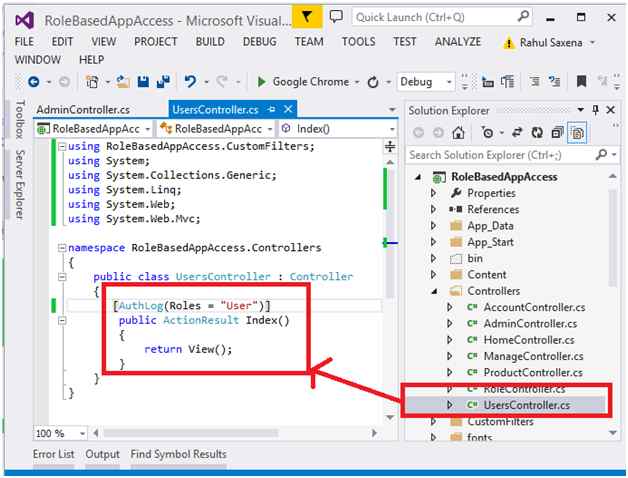Pin the UsersController.cs tab
Screen dimensions: 628x478
pyautogui.click(x=272, y=109)
